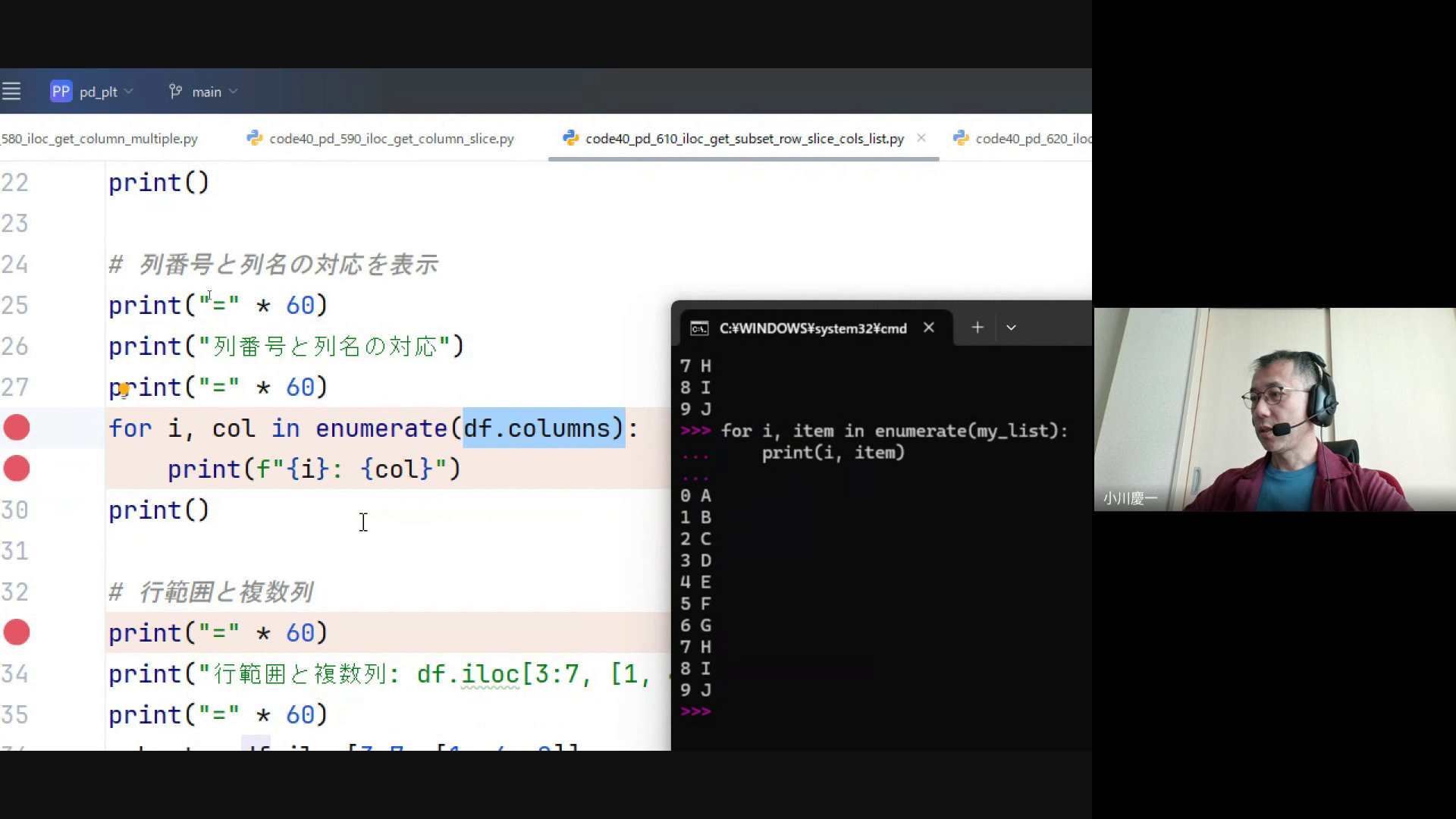Screen dimensions: 1456x819
Task: Close the cmd terminal tab
Action: click(929, 328)
